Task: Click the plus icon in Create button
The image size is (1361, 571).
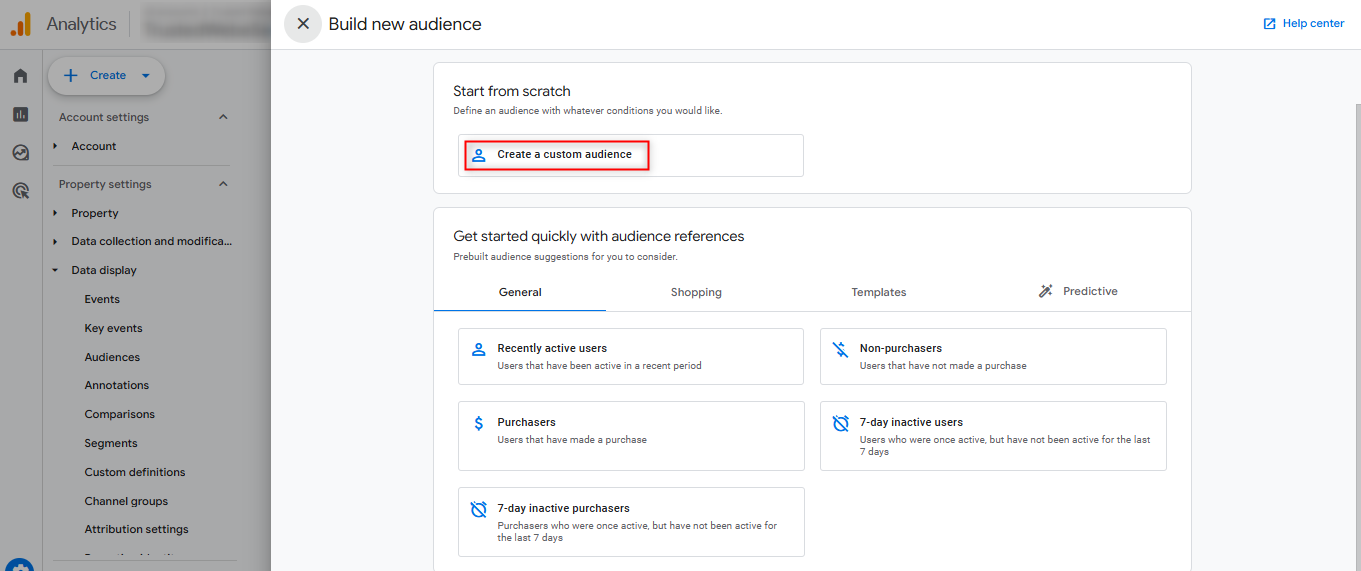Action: [70, 75]
